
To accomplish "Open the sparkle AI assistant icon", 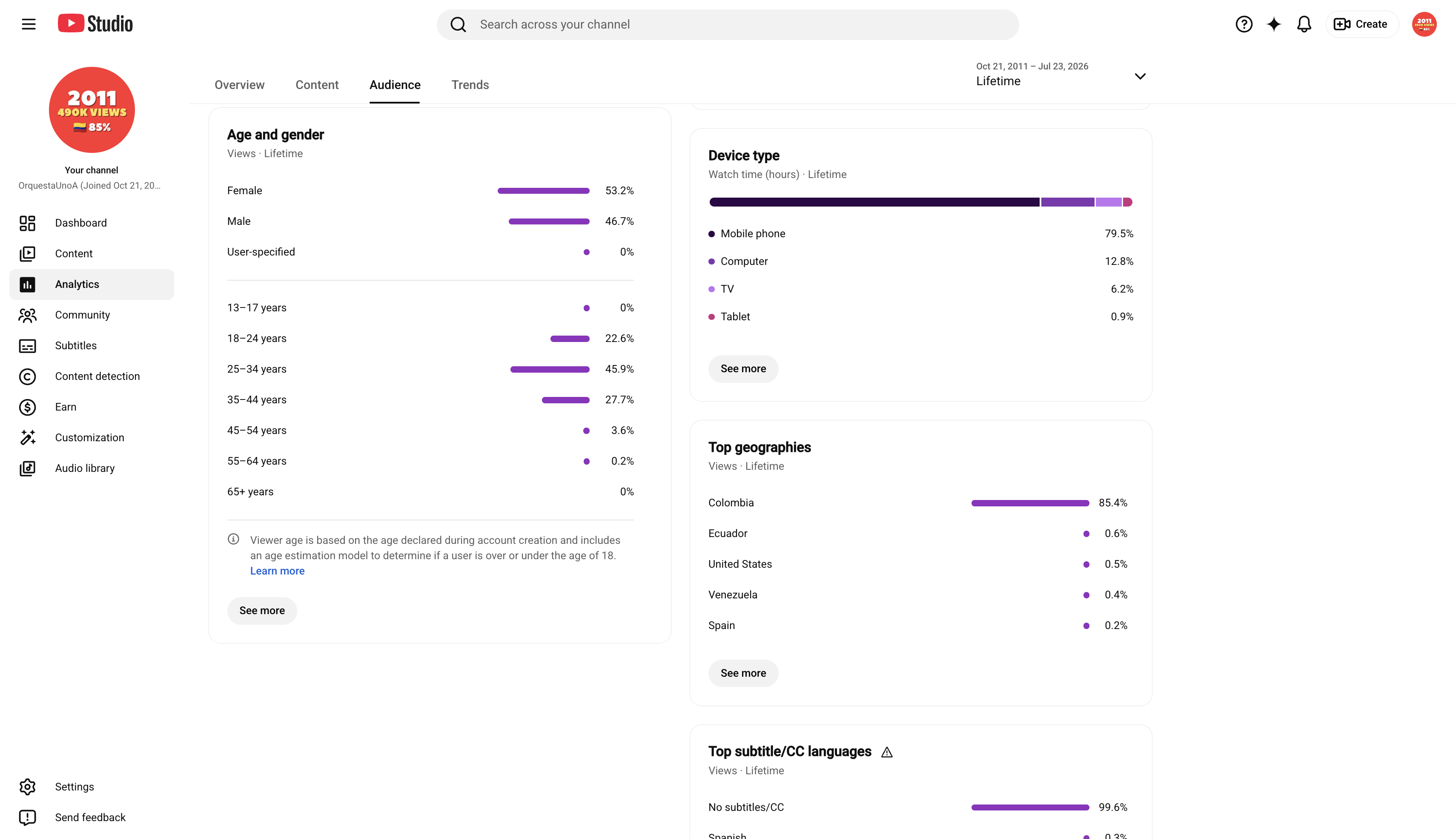I will pos(1273,24).
